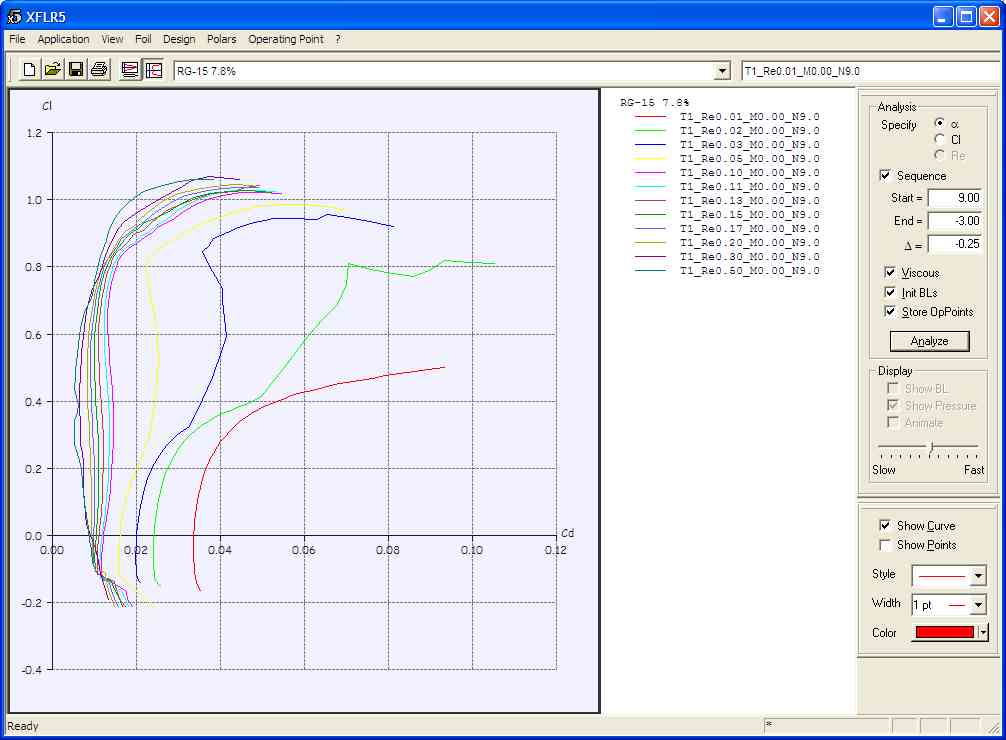This screenshot has height=740, width=1006.
Task: Click the Start value input field
Action: tap(954, 198)
